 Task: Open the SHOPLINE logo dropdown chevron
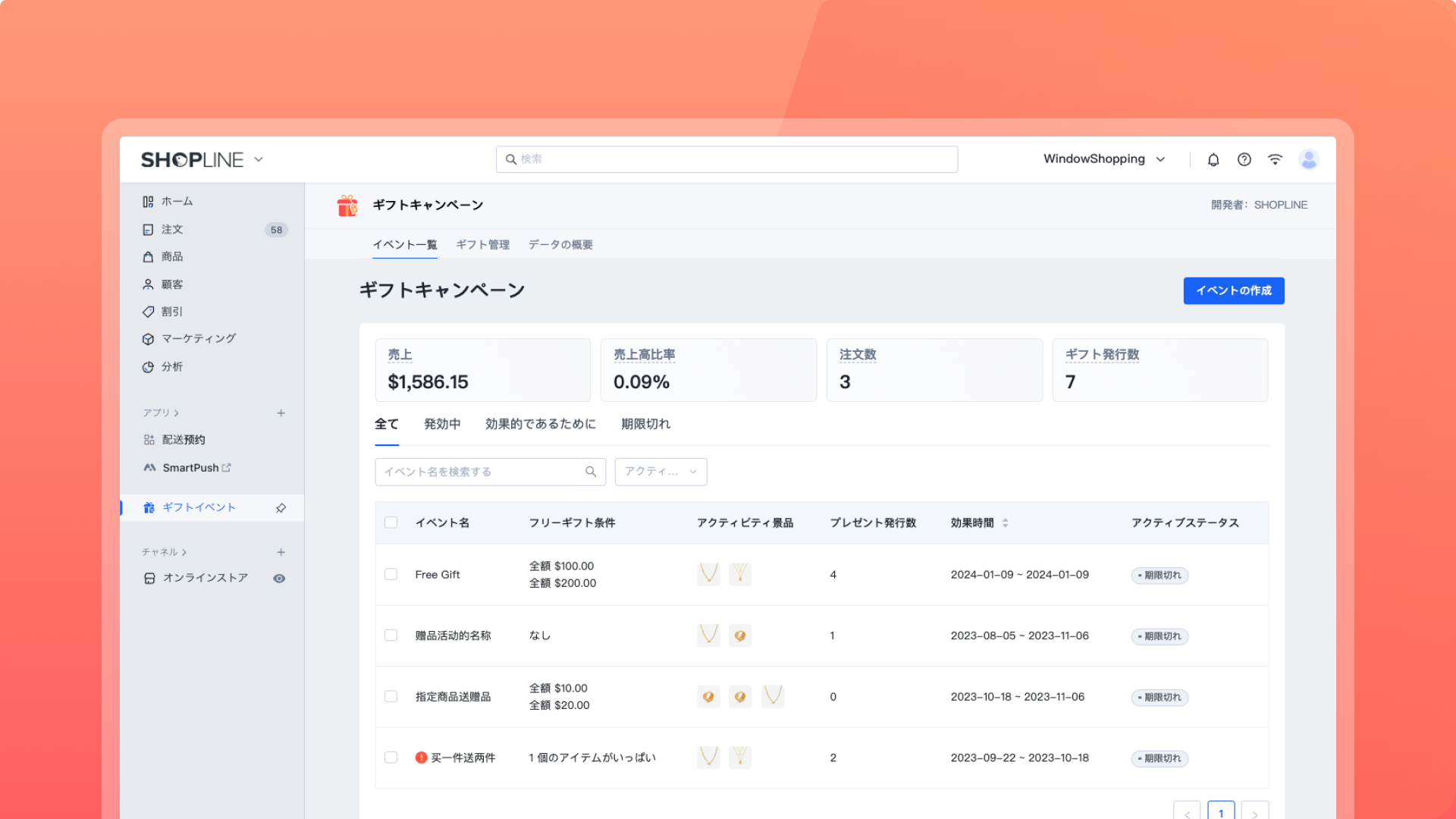tap(259, 159)
